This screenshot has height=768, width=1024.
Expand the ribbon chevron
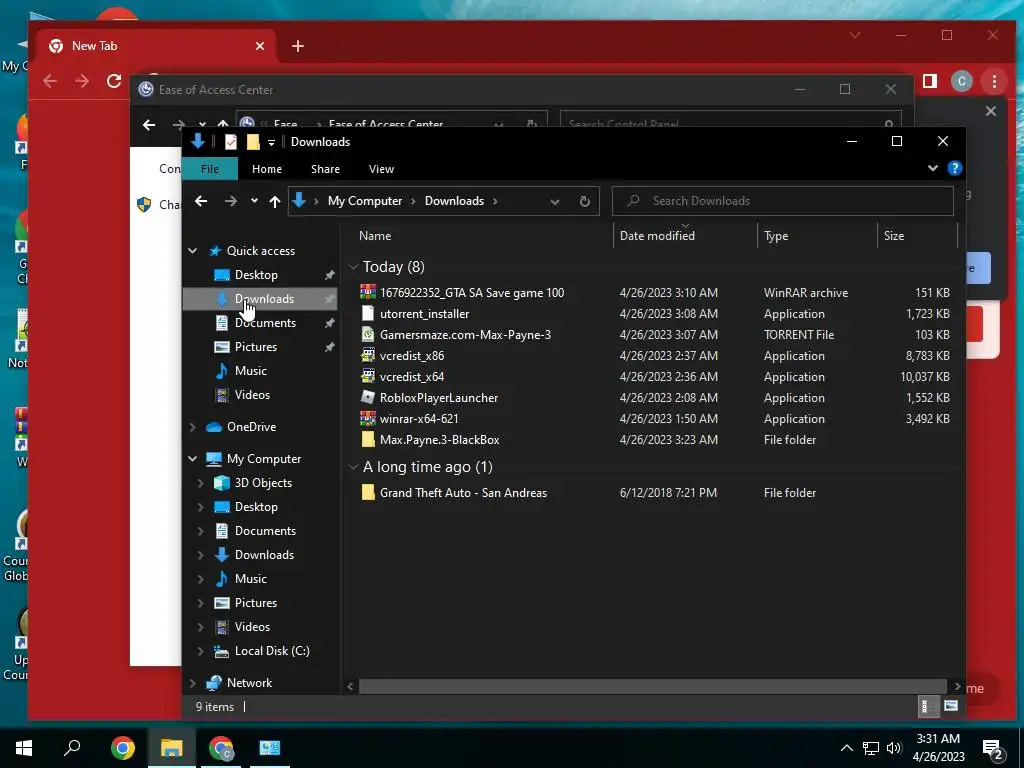[x=933, y=168]
